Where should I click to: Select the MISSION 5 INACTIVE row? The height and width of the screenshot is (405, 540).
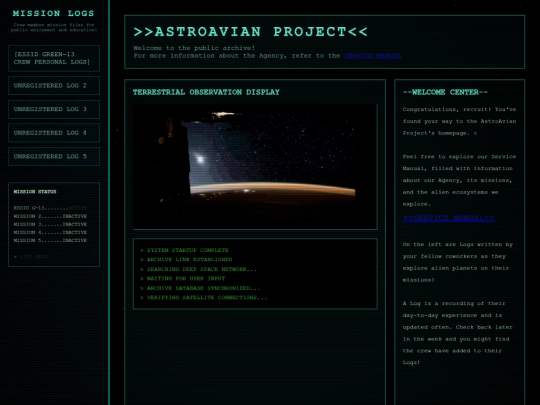point(50,240)
